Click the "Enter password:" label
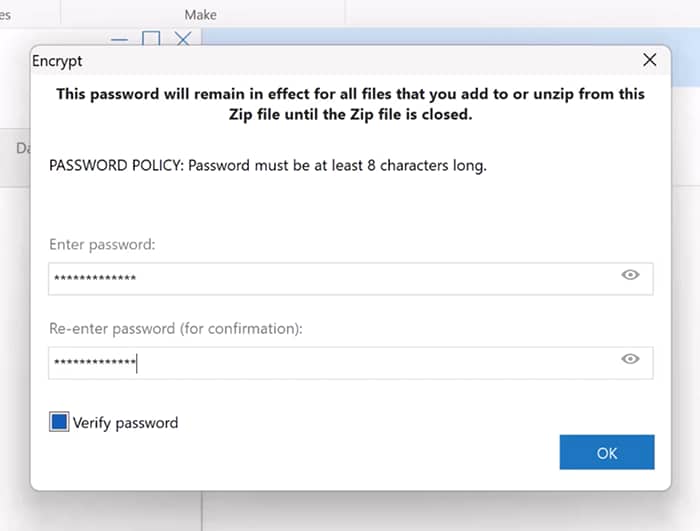Image resolution: width=700 pixels, height=531 pixels. (101, 244)
